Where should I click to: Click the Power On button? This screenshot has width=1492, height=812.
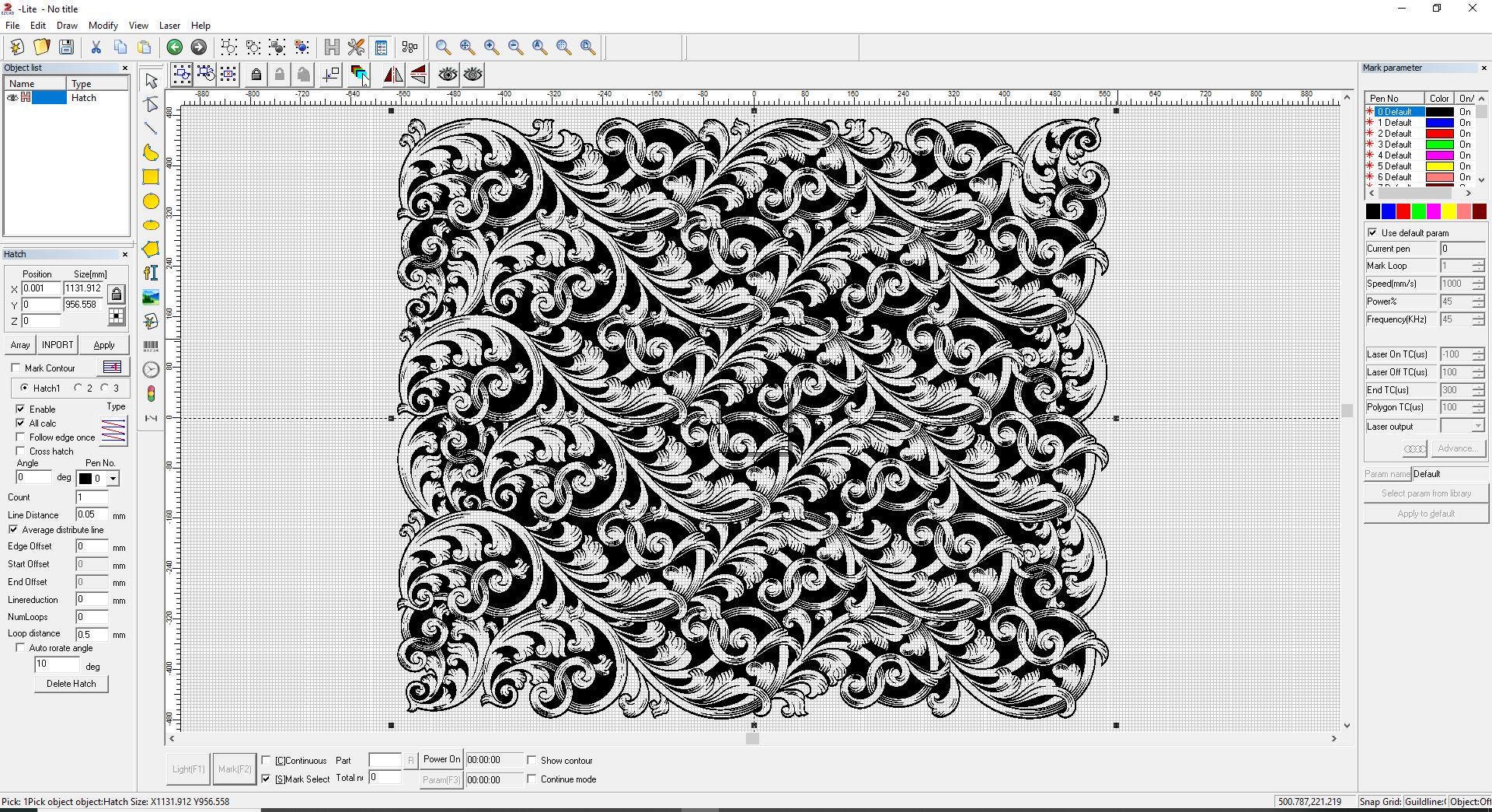pos(441,760)
